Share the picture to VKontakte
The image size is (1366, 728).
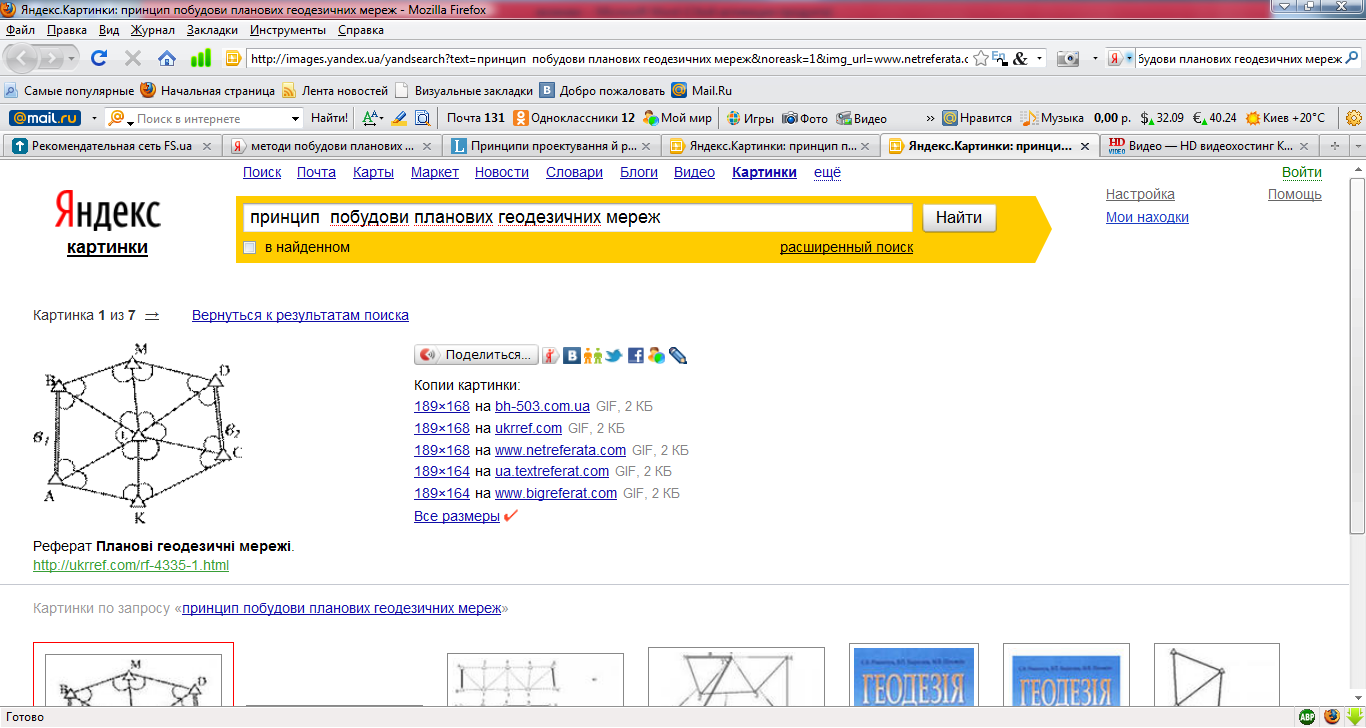[x=572, y=355]
